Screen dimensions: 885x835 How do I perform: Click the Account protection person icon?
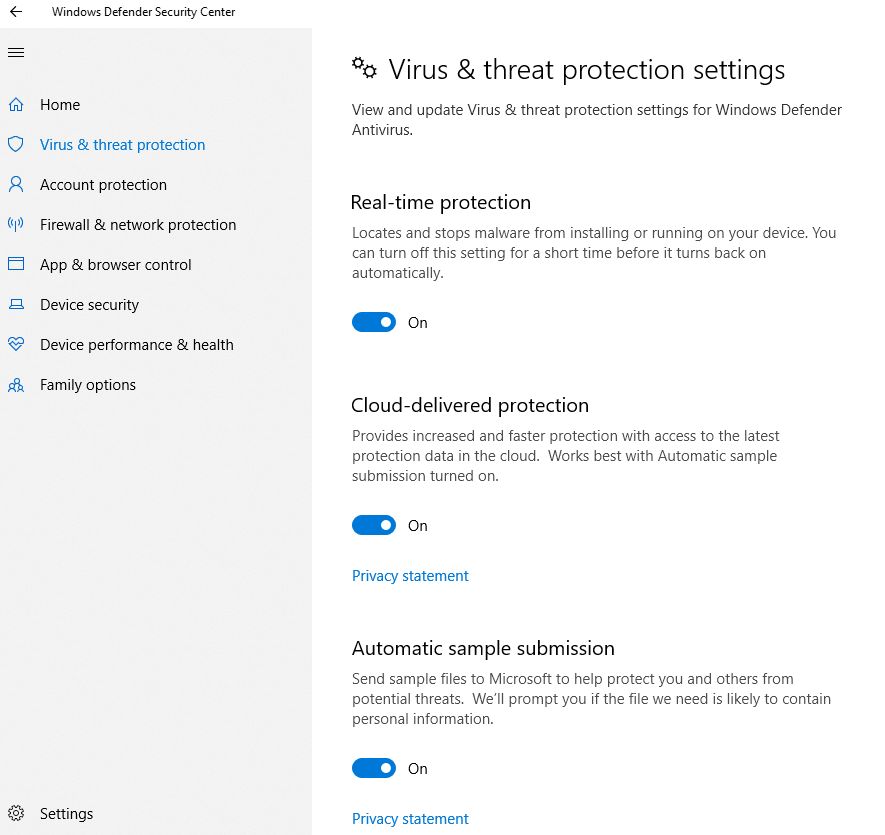[16, 184]
